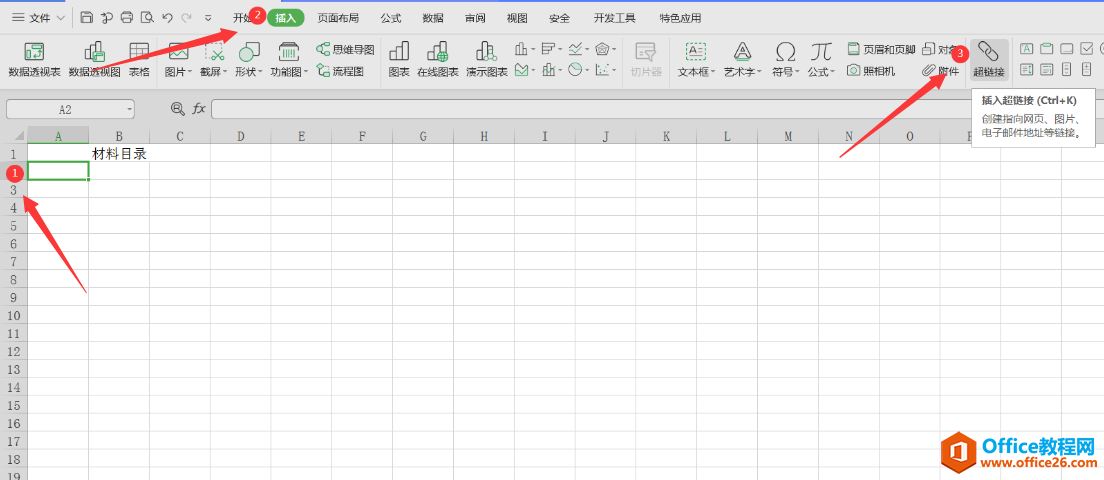
Task: Open the 文件 file menu
Action: pyautogui.click(x=40, y=18)
